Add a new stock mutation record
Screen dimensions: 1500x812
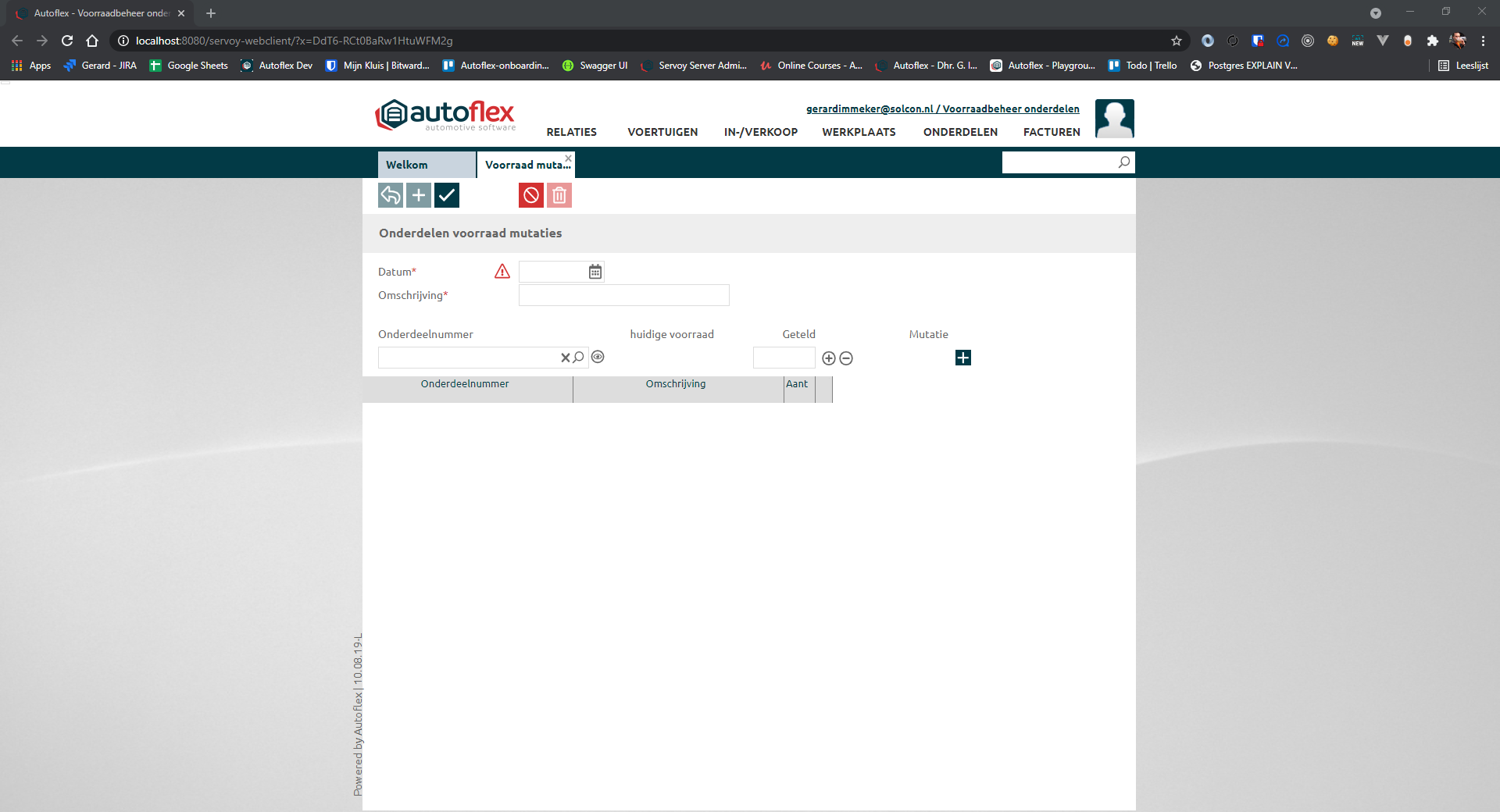(419, 195)
